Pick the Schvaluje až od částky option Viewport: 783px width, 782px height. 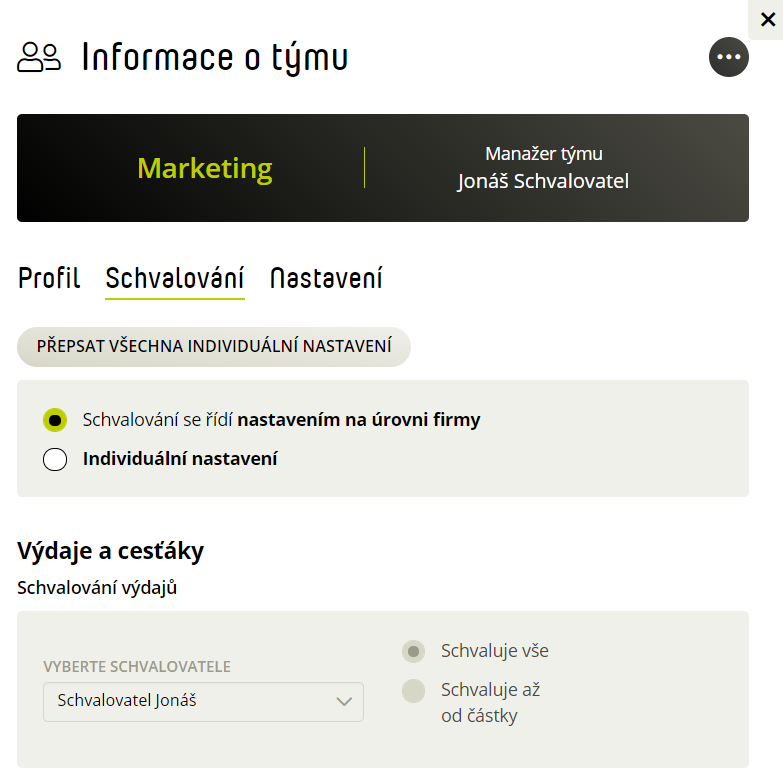(x=413, y=691)
